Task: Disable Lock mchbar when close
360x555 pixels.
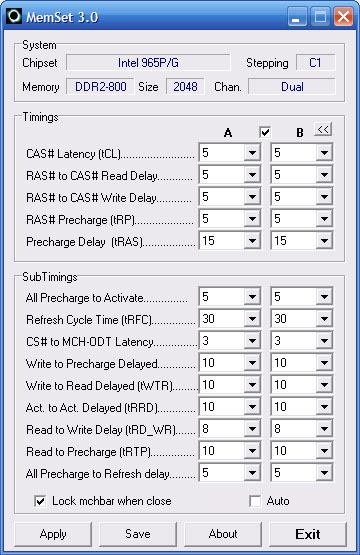Action: tap(40, 501)
